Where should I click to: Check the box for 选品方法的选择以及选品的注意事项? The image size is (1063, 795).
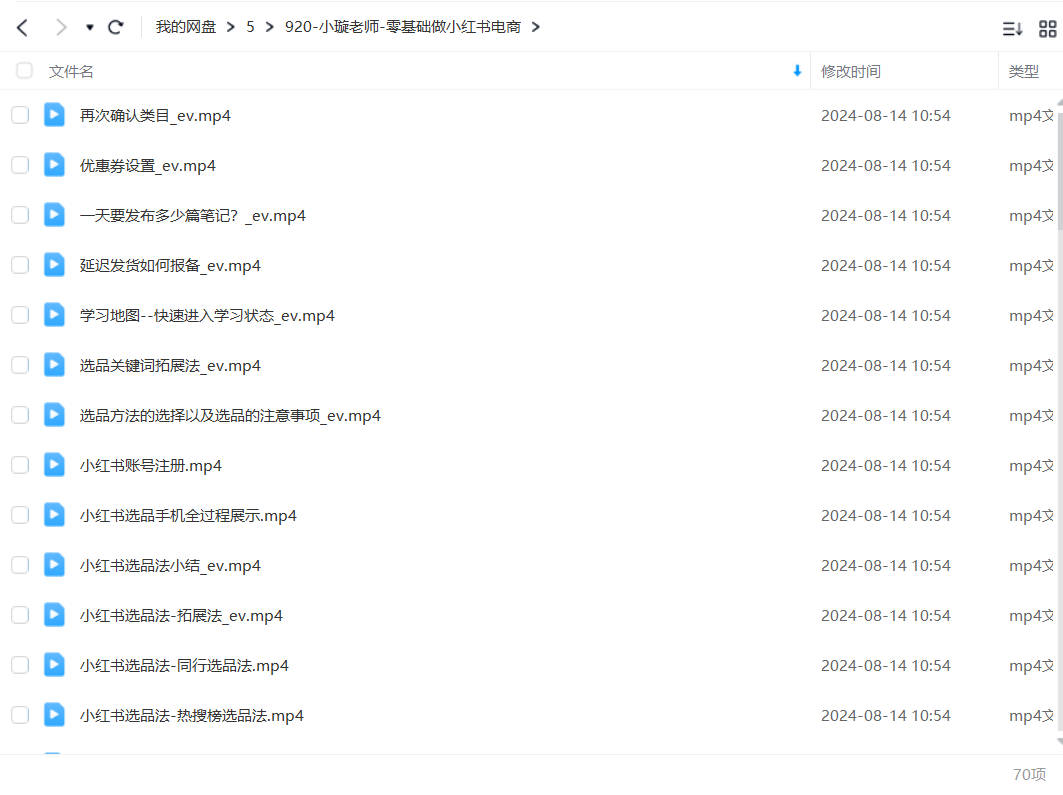tap(20, 415)
